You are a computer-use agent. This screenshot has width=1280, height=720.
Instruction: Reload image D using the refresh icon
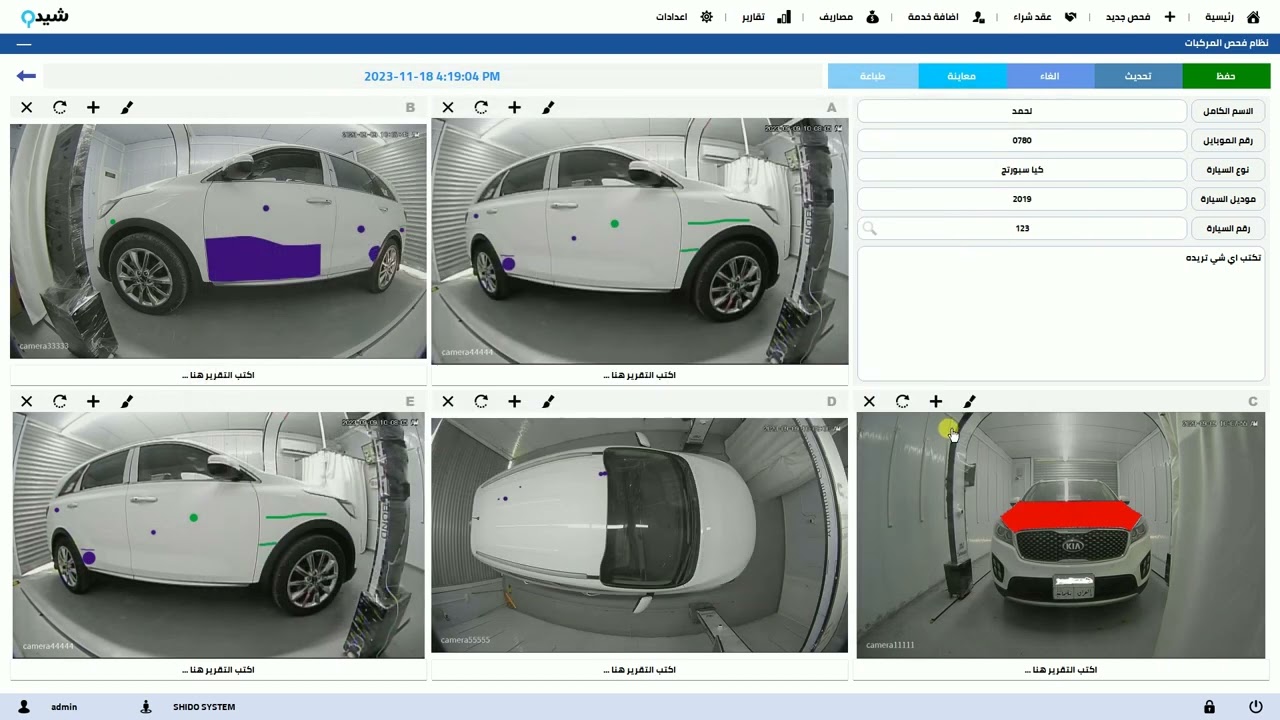481,401
